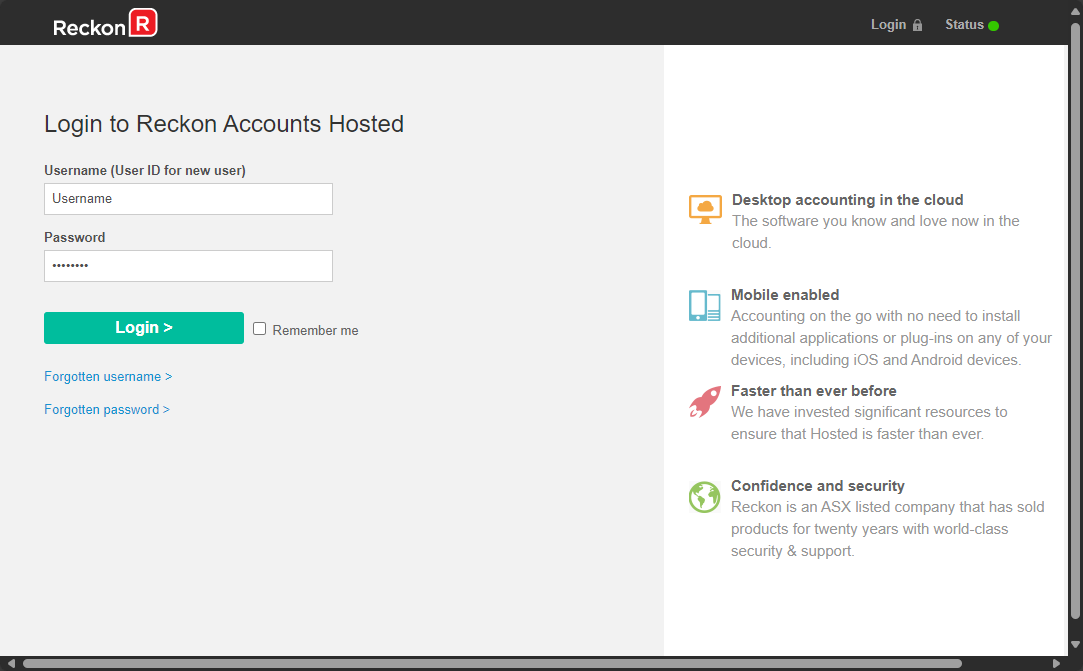Viewport: 1083px width, 671px height.
Task: Enable the Remember me checkbox
Action: [x=260, y=329]
